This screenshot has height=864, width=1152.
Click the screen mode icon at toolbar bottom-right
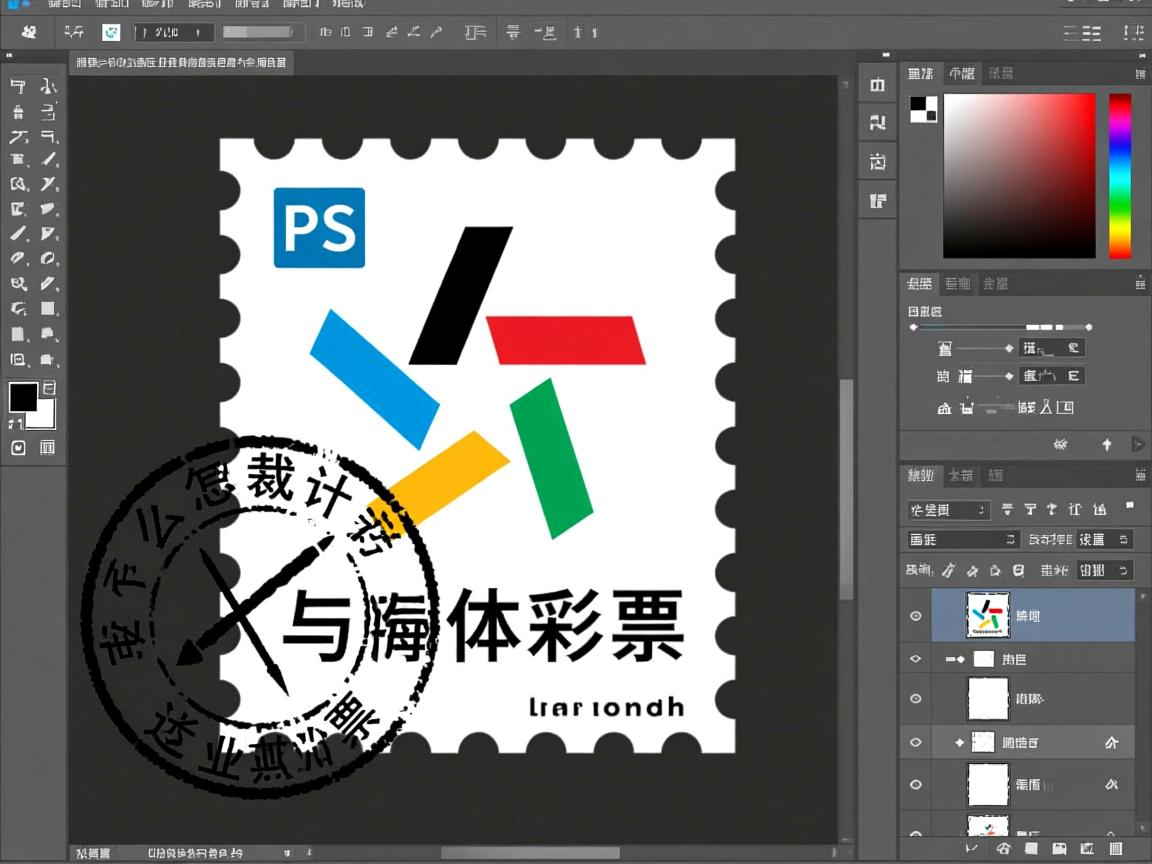pyautogui.click(x=47, y=448)
